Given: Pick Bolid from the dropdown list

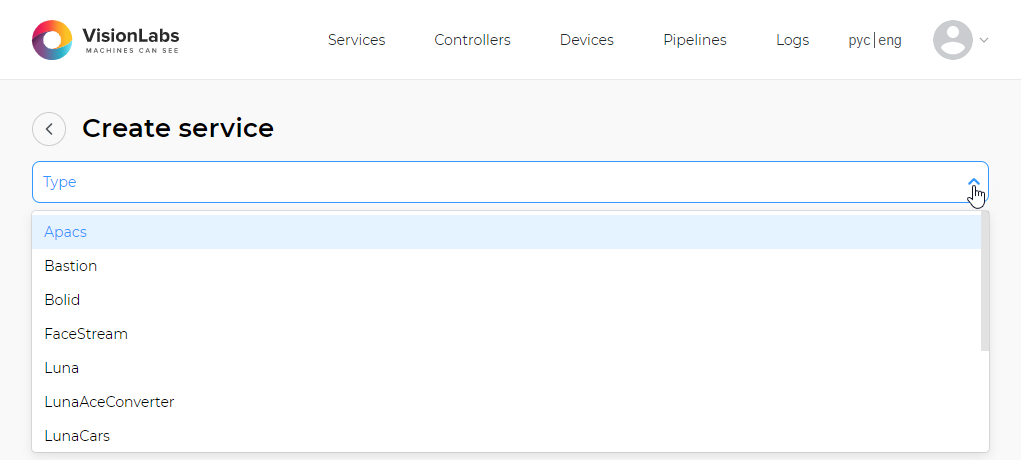Looking at the screenshot, I should click(62, 300).
